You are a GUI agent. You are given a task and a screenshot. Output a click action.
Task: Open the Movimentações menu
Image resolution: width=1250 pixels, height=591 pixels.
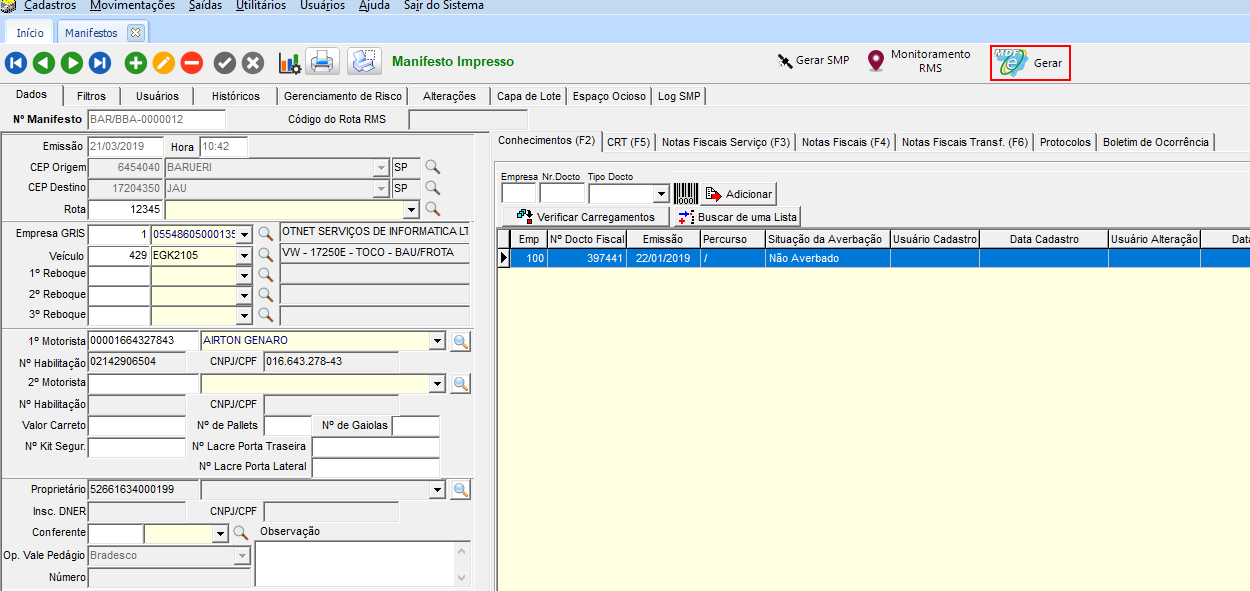pyautogui.click(x=133, y=6)
